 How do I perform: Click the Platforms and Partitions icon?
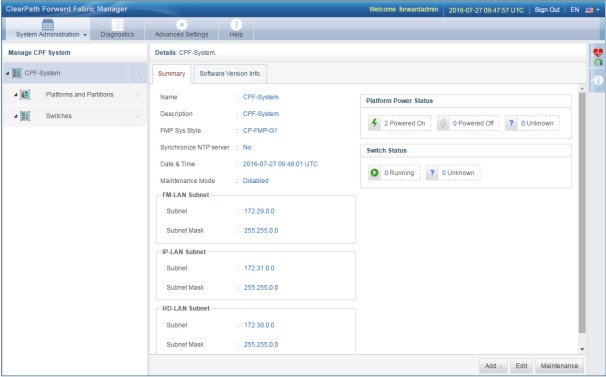(x=25, y=94)
